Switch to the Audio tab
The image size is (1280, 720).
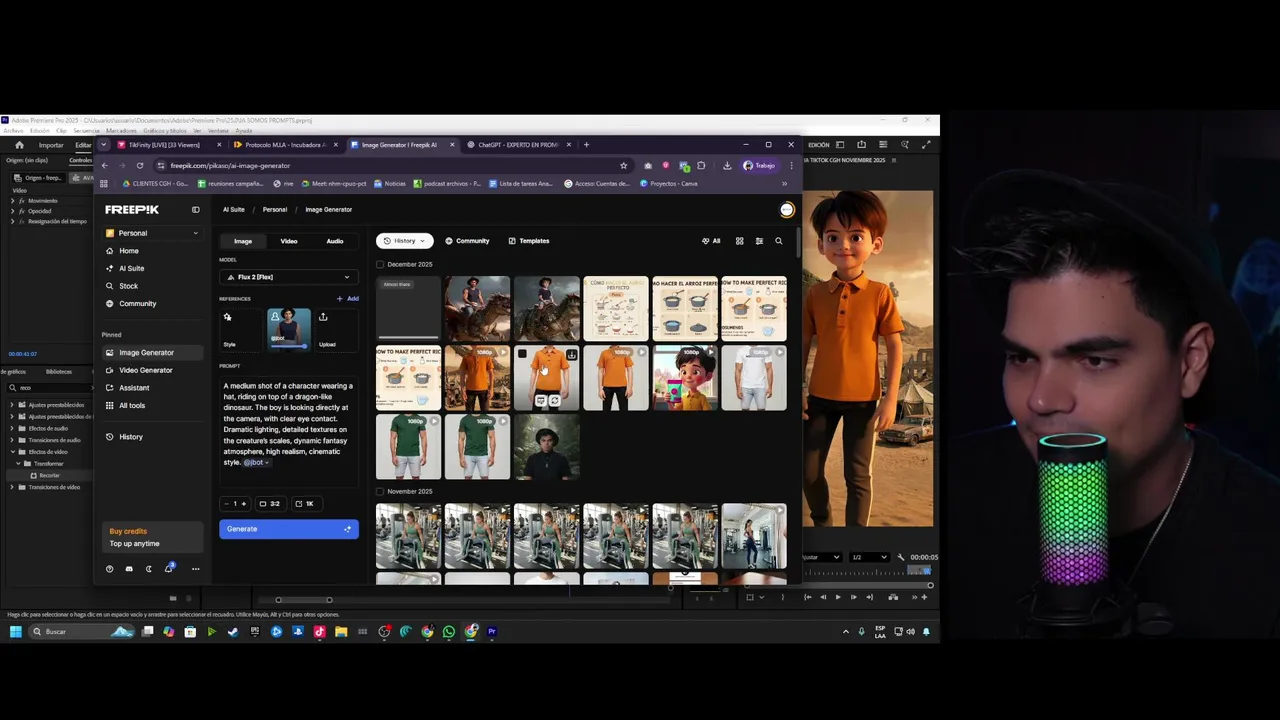(335, 241)
